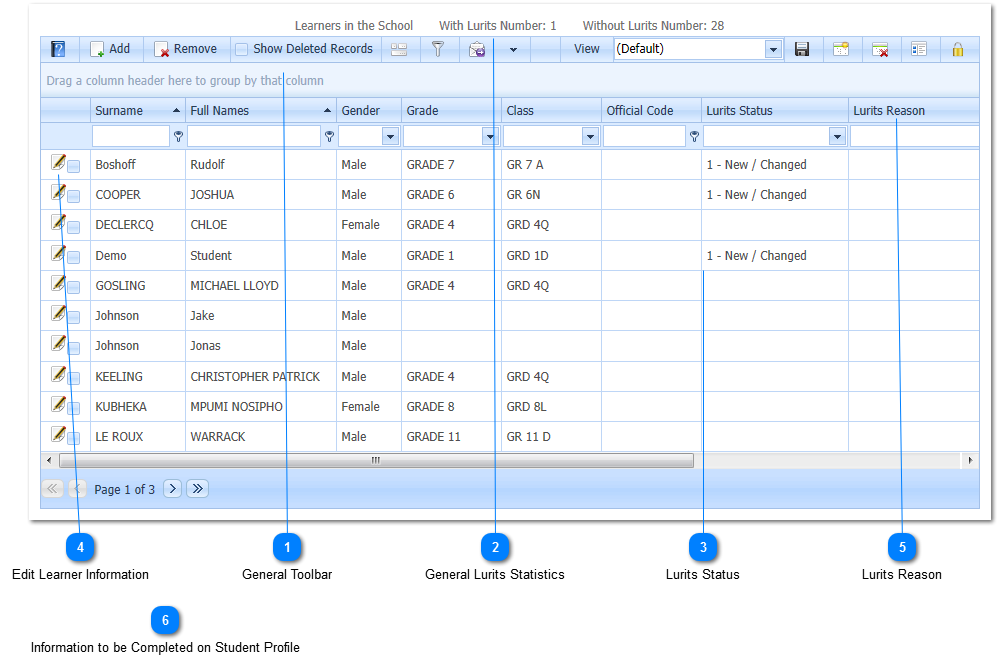999x671 pixels.
Task: Edit learner KUBHEKA with pencil icon
Action: [x=59, y=404]
